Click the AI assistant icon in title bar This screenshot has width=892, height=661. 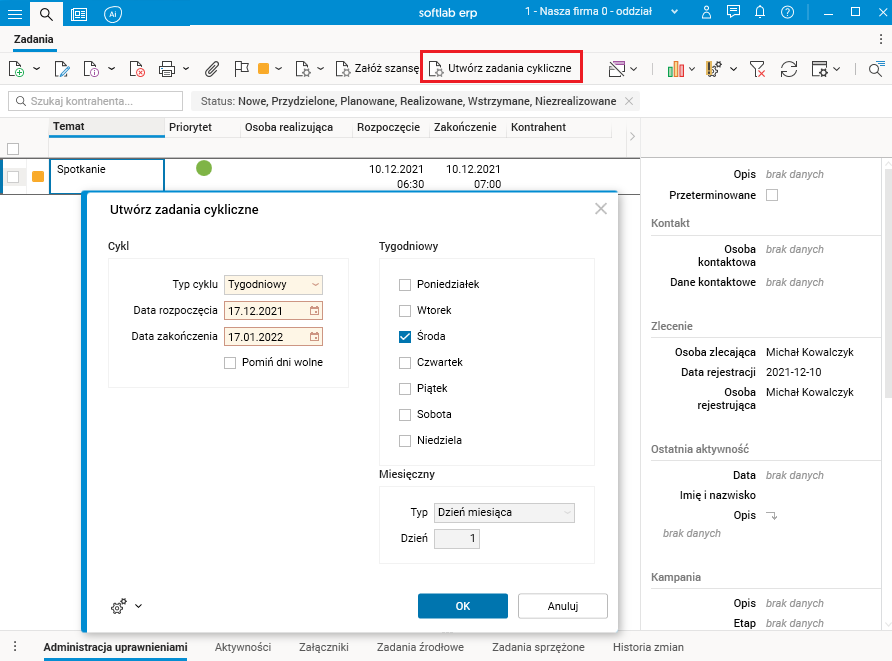click(113, 13)
